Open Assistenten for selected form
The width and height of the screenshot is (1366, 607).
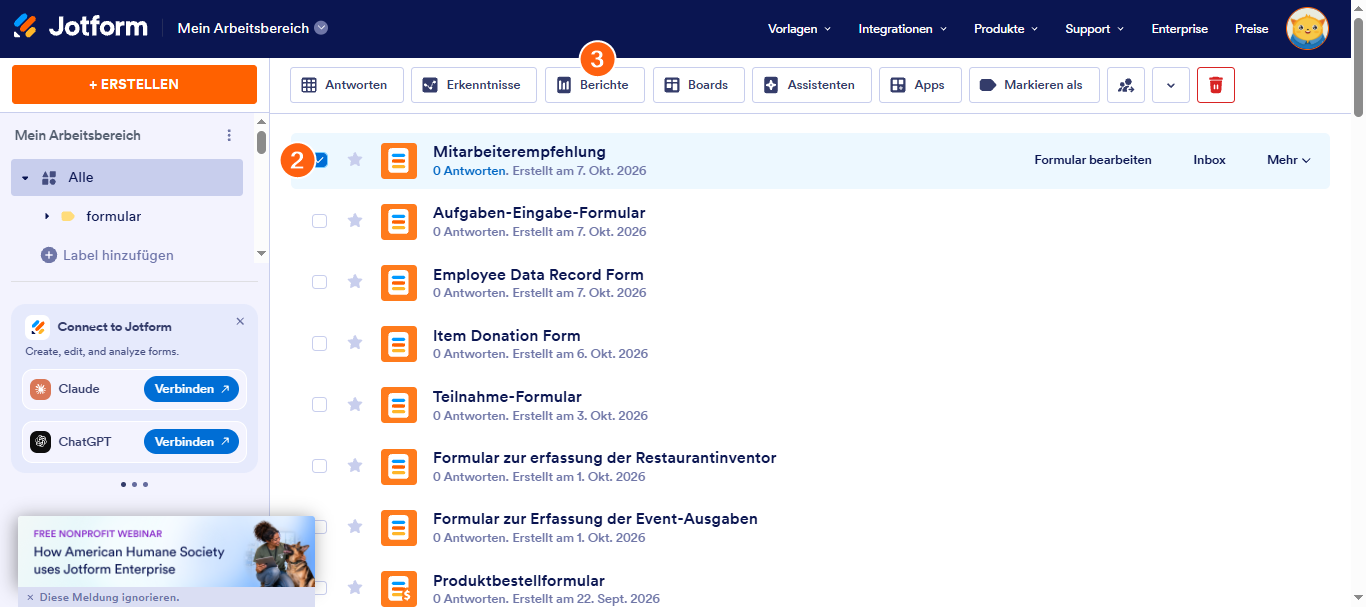point(811,85)
